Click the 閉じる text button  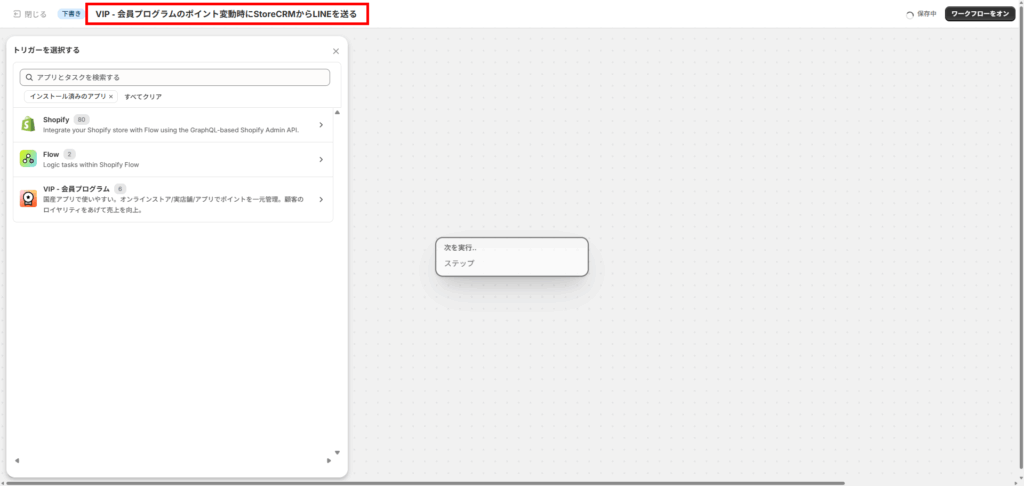tap(35, 14)
